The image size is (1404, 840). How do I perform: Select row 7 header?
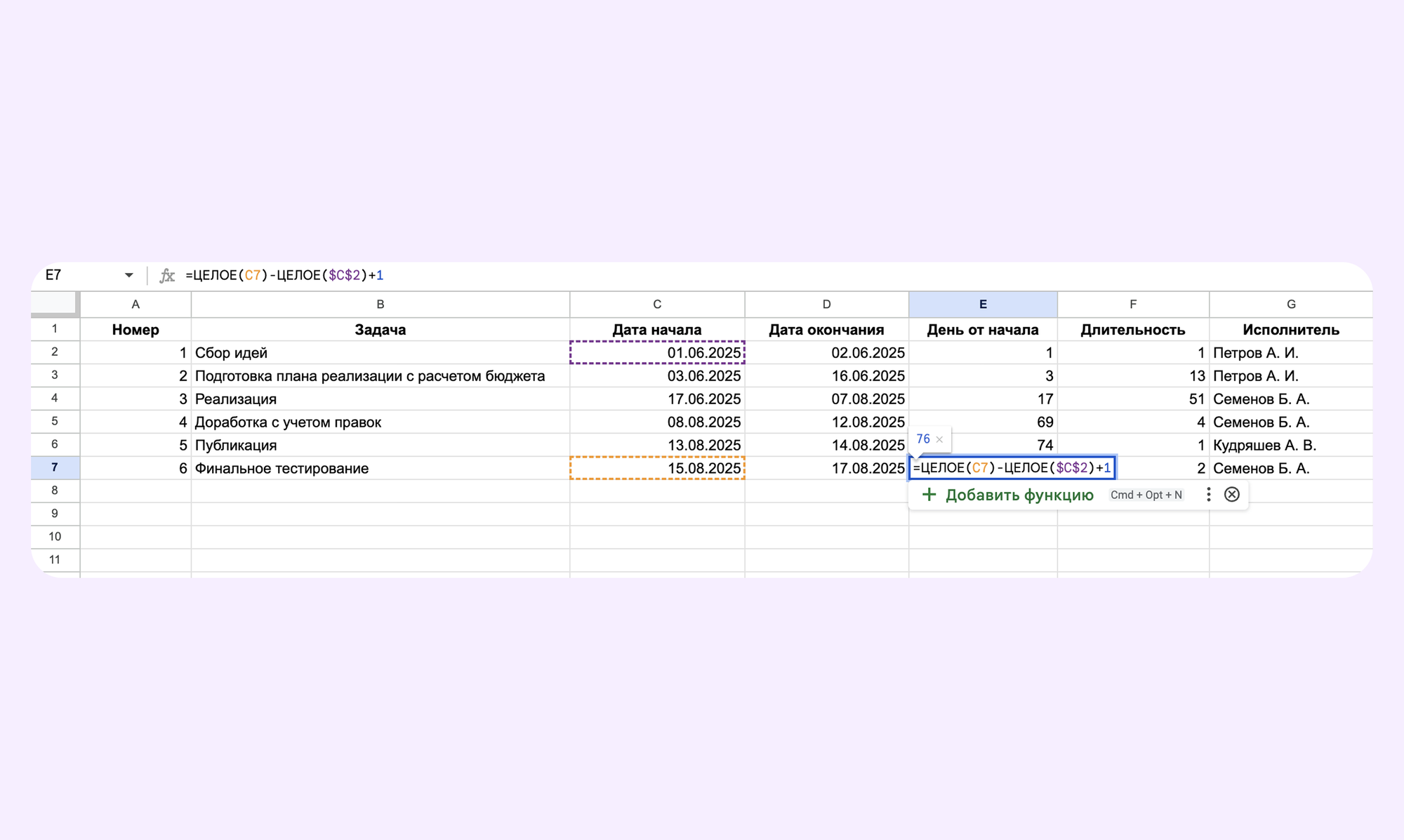click(x=55, y=468)
